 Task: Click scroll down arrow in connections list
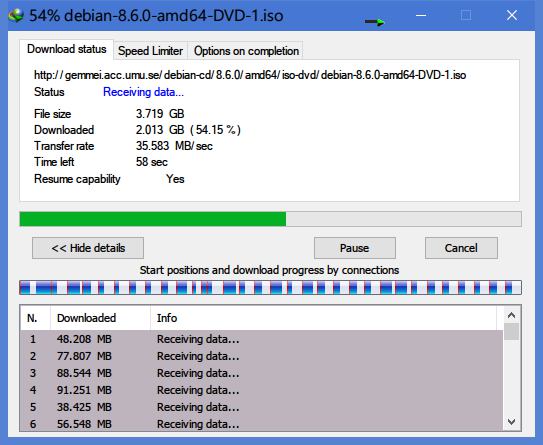pos(511,422)
